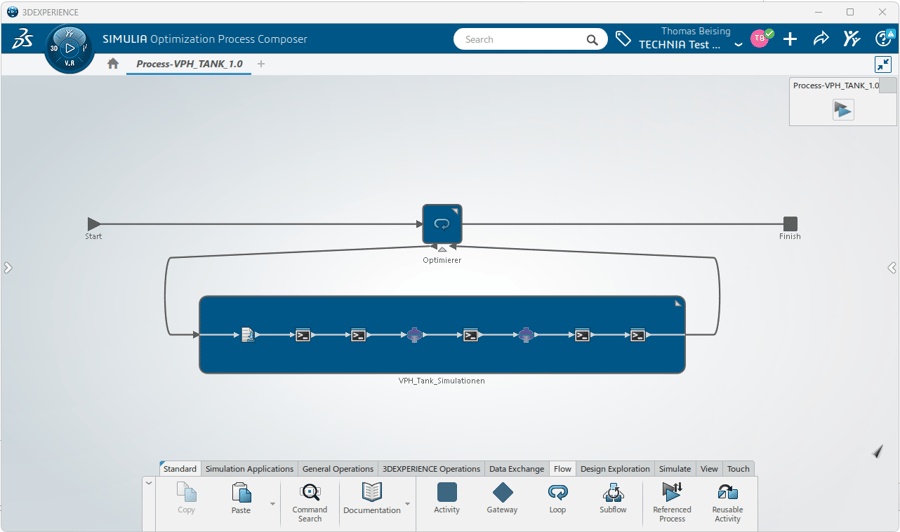
Task: Click the subflow corner expand marker
Action: (x=678, y=303)
